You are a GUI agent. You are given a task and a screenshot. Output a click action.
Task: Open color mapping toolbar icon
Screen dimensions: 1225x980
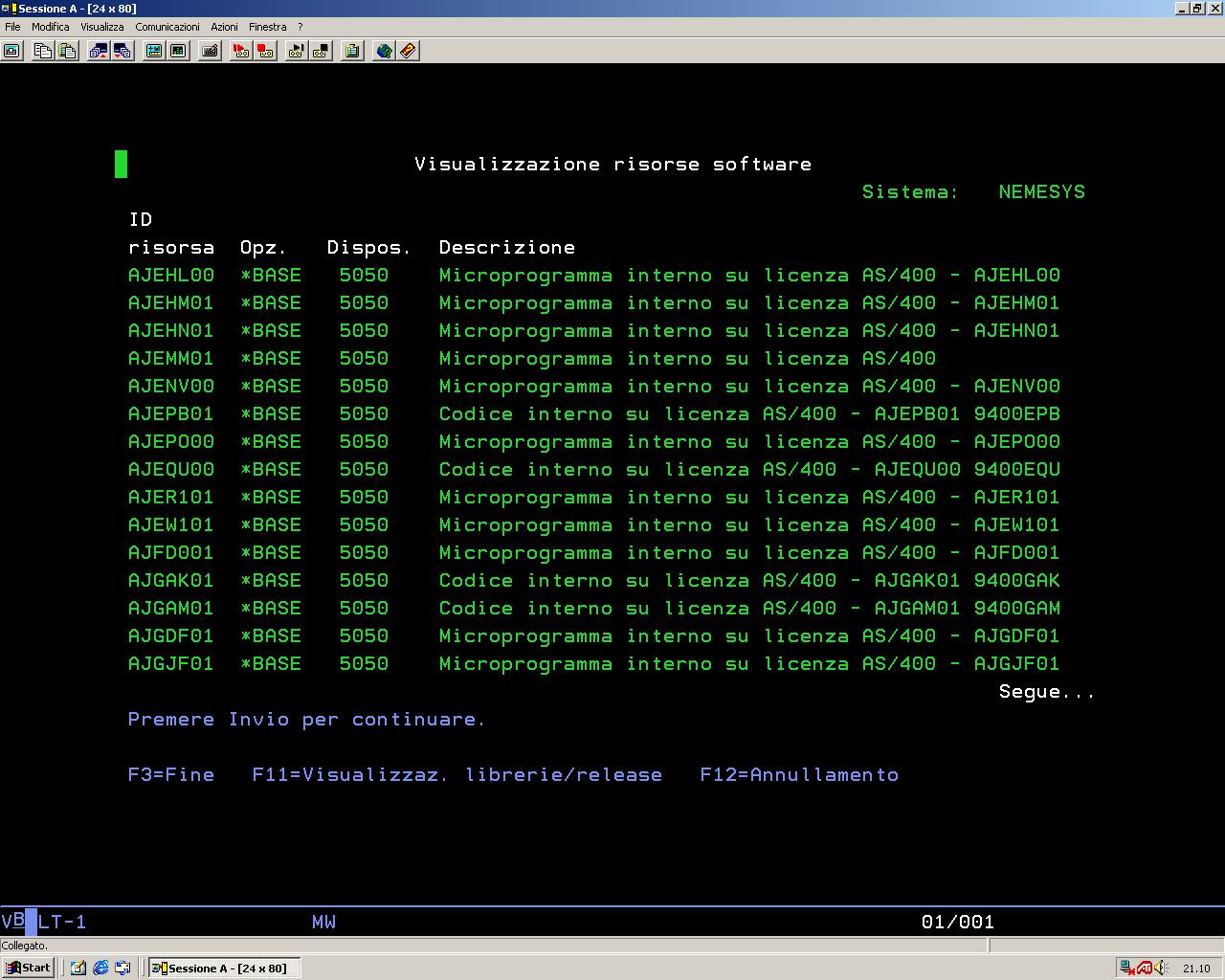pos(178,51)
